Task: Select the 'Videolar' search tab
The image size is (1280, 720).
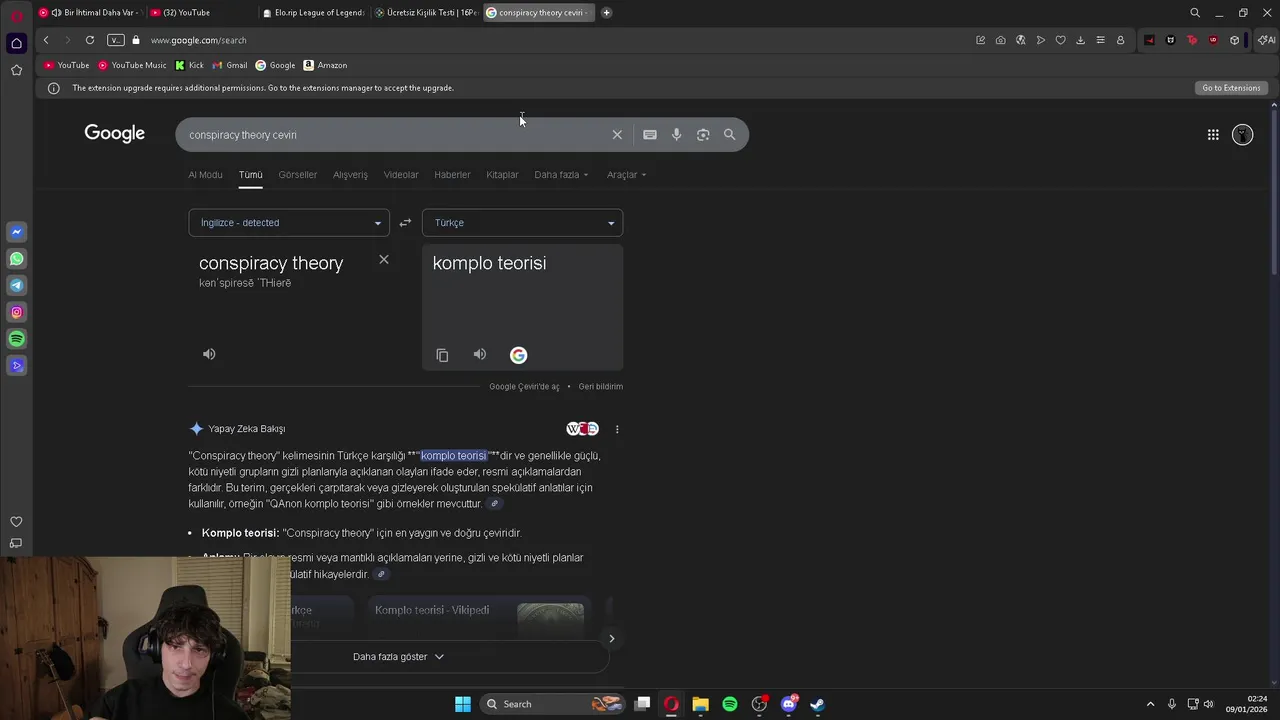Action: coord(401,175)
